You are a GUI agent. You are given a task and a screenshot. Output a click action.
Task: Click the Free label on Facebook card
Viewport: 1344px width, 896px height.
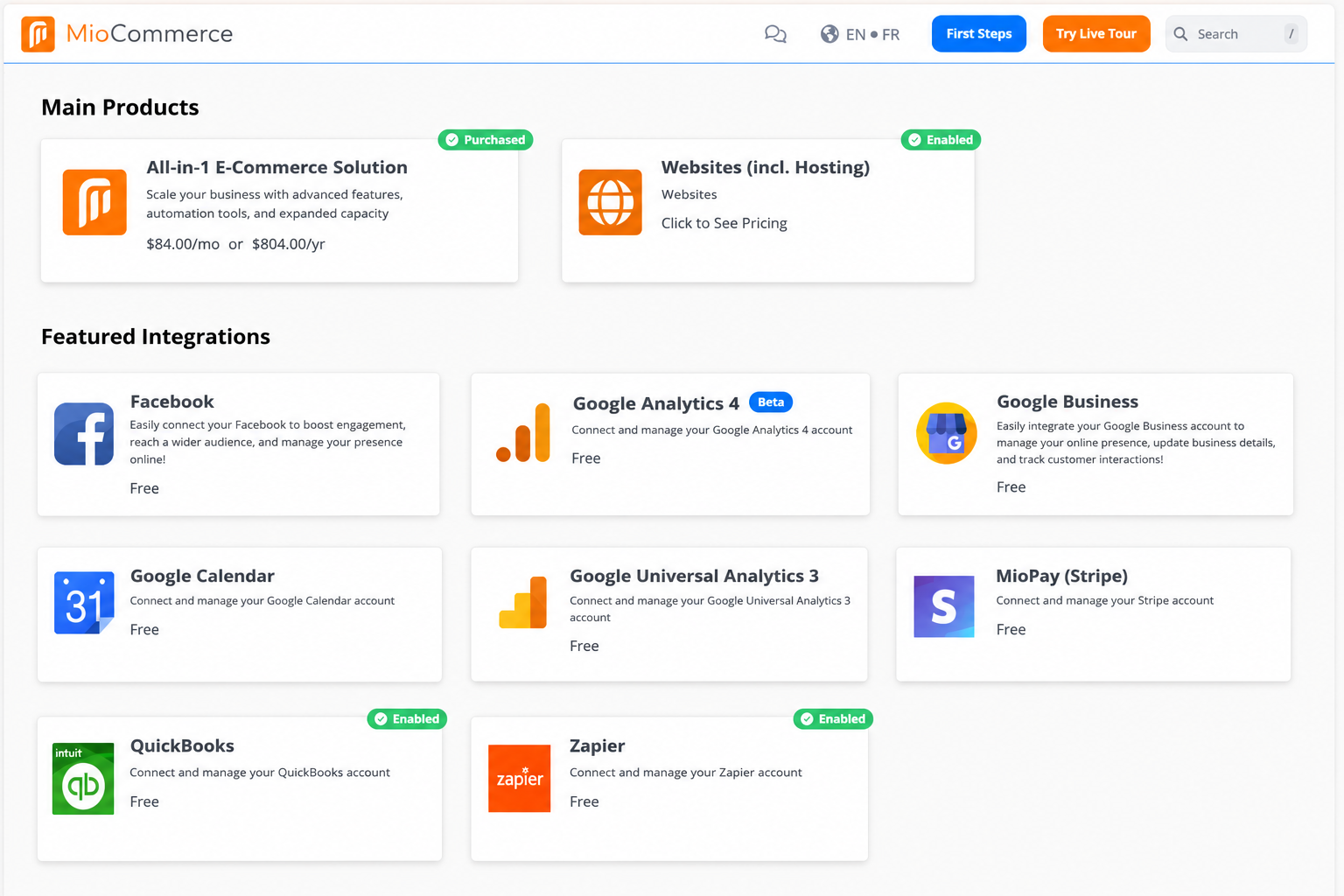144,488
